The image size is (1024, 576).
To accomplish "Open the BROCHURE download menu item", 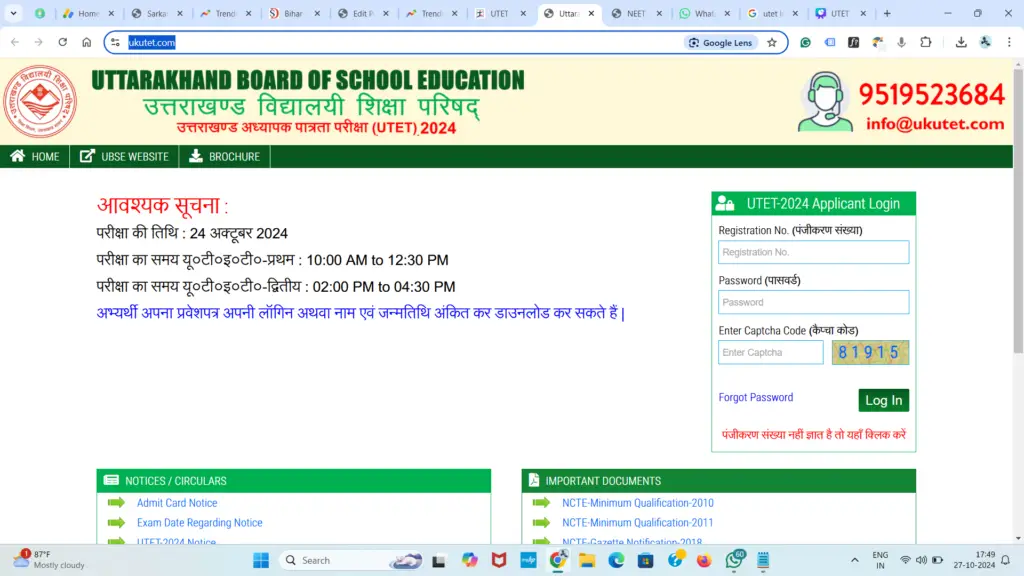I will (x=225, y=157).
